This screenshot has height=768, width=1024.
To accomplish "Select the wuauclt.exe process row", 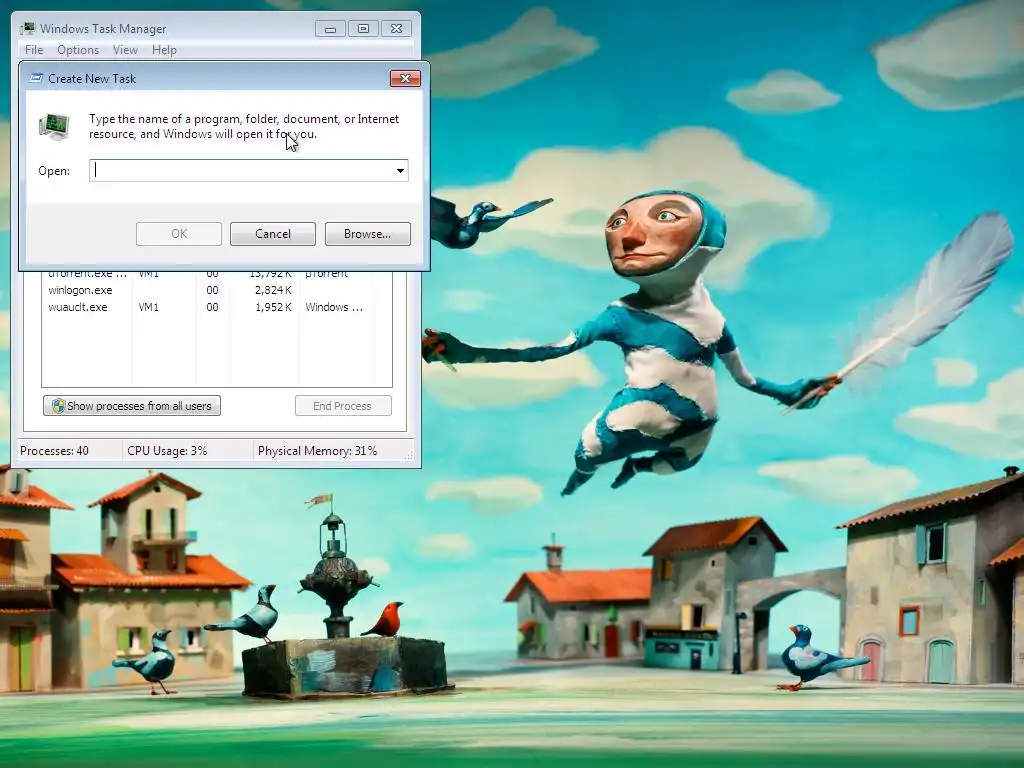I will tap(216, 307).
